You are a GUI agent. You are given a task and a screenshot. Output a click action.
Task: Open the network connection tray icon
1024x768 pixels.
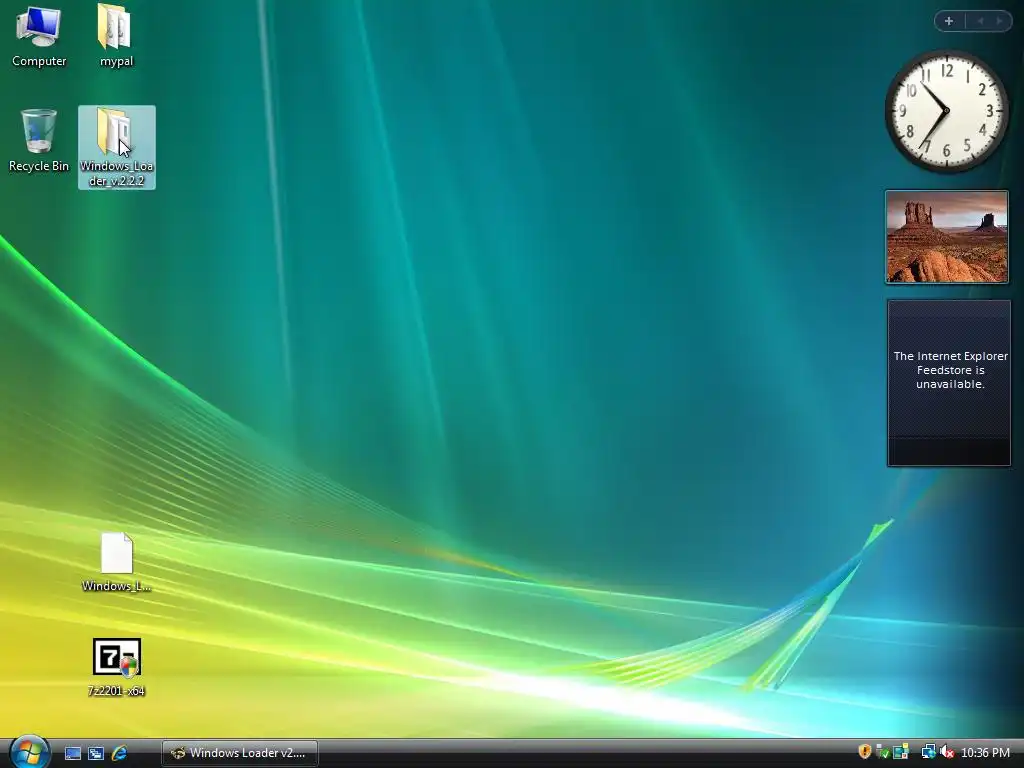pos(928,752)
